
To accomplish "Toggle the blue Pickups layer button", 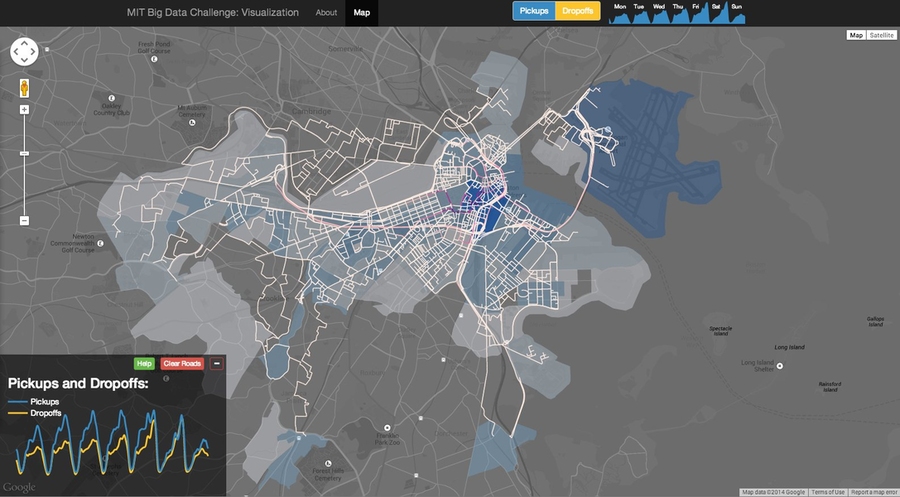I will 534,11.
